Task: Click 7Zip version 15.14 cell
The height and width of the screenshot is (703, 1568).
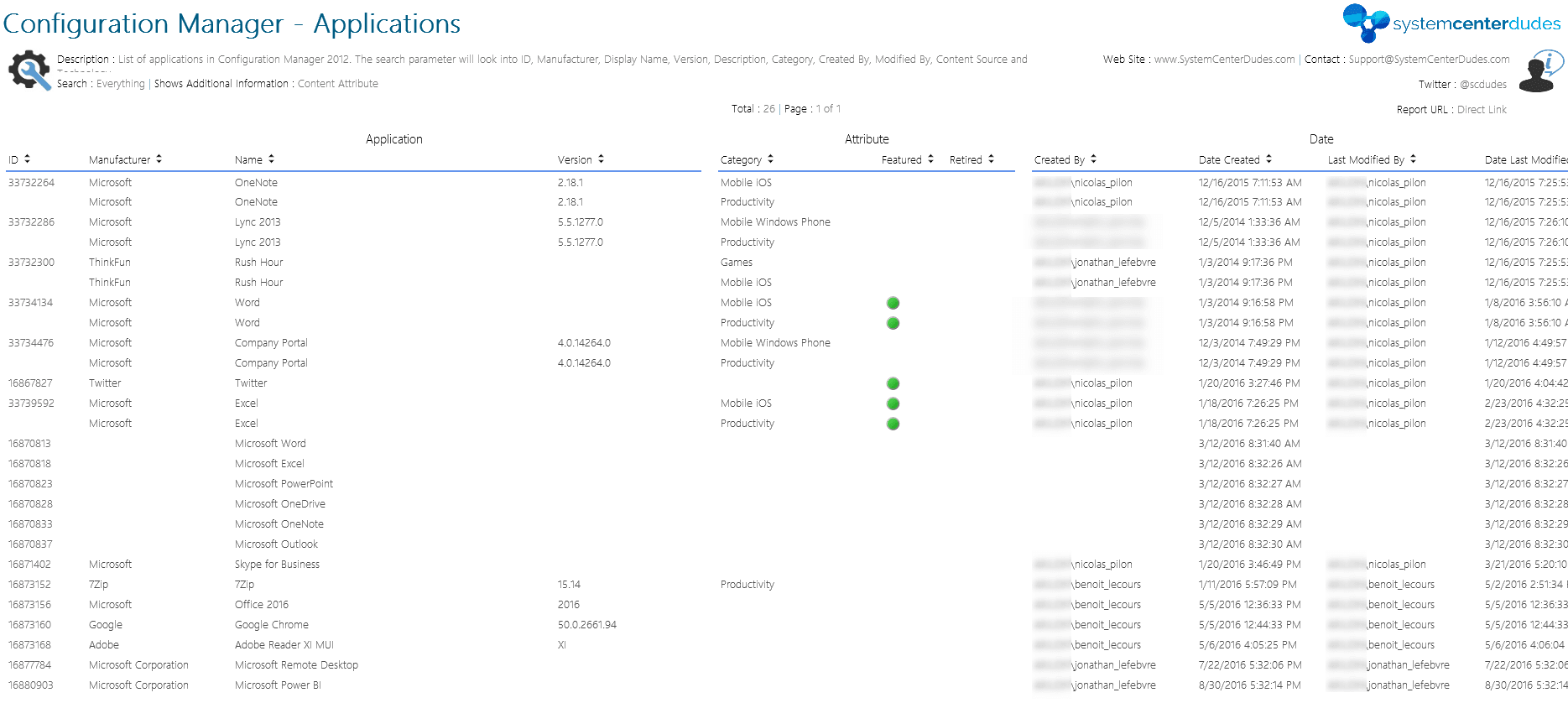Action: click(x=569, y=585)
